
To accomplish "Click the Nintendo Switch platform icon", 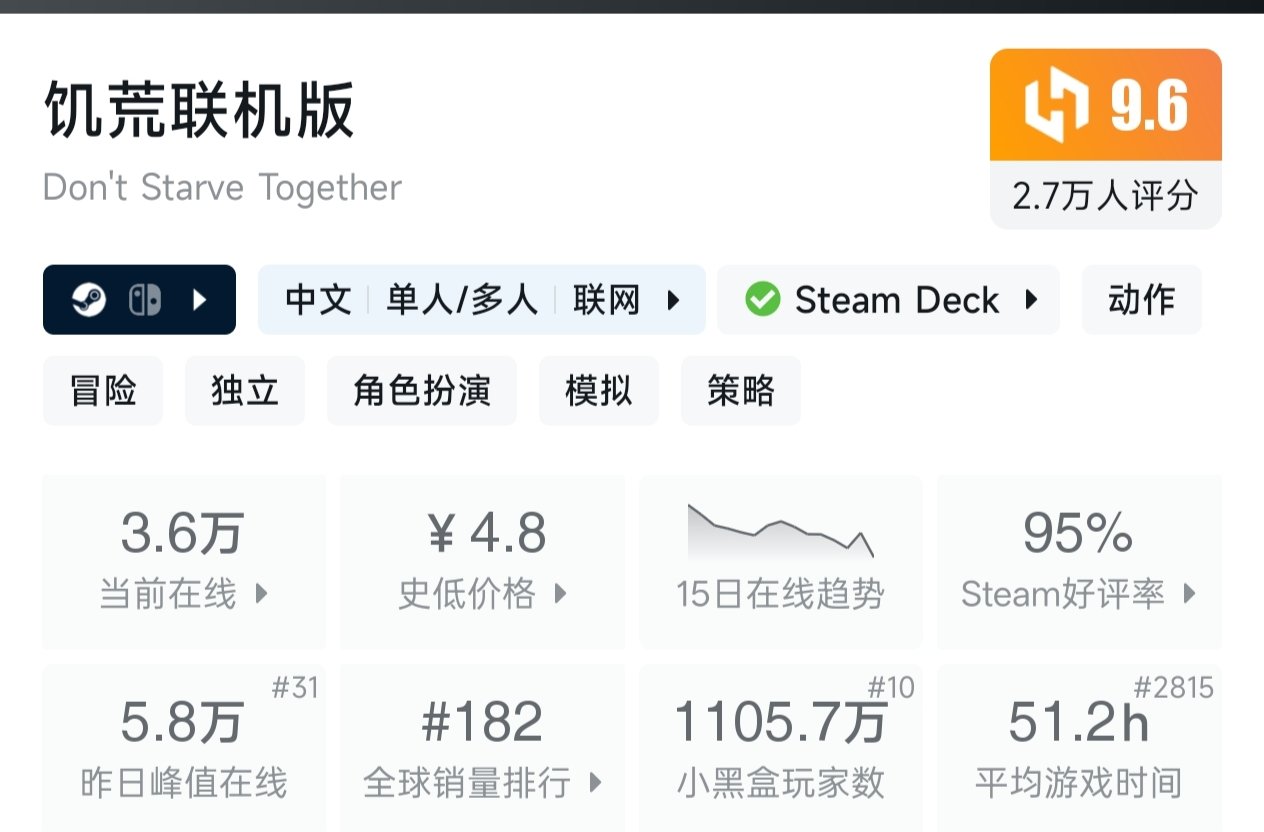I will click(145, 300).
